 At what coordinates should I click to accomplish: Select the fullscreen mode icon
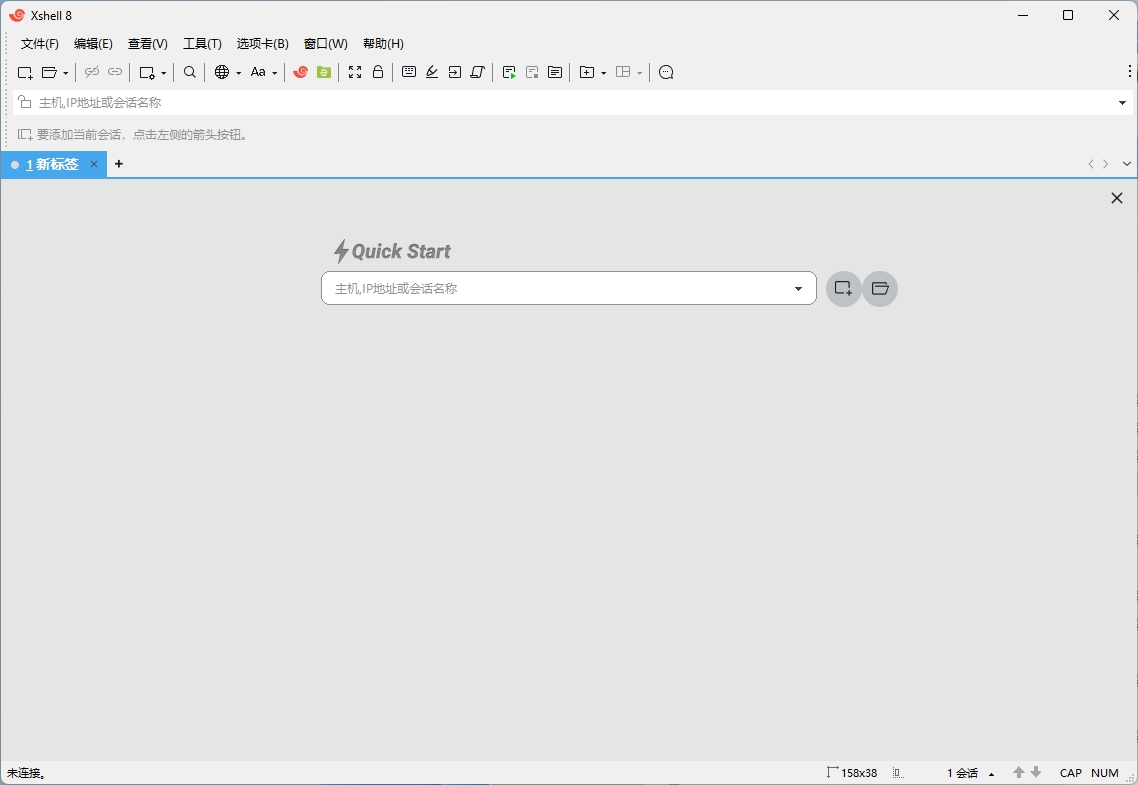(355, 72)
